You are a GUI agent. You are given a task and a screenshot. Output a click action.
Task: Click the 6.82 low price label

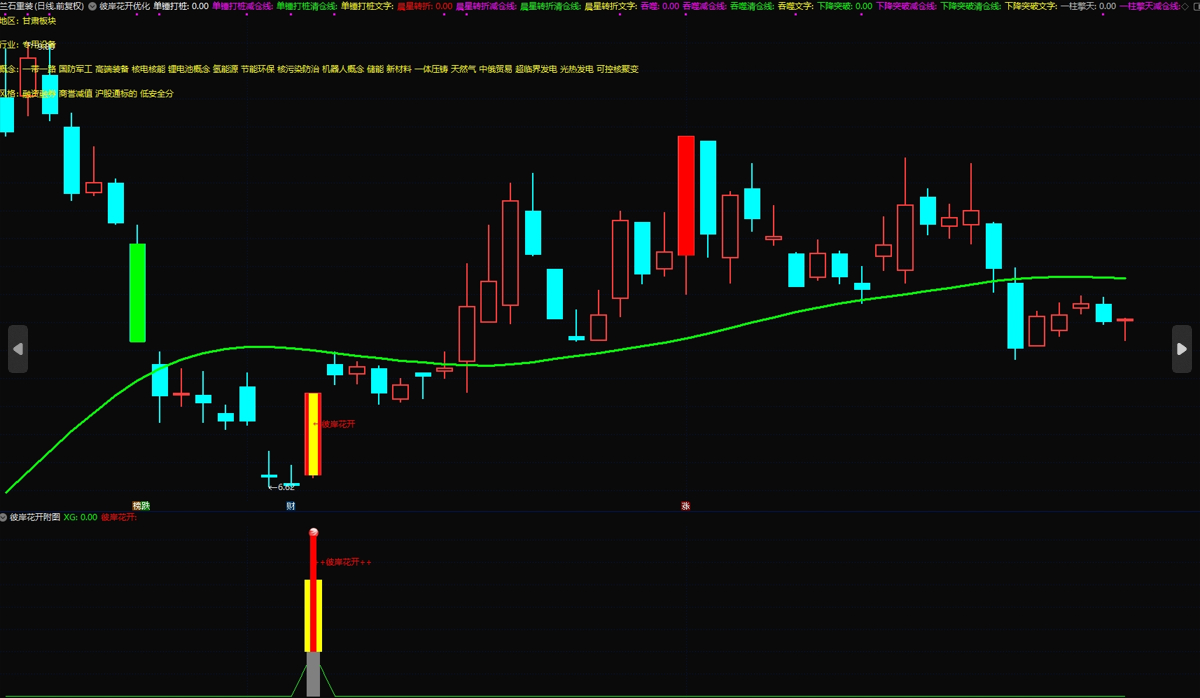(286, 487)
